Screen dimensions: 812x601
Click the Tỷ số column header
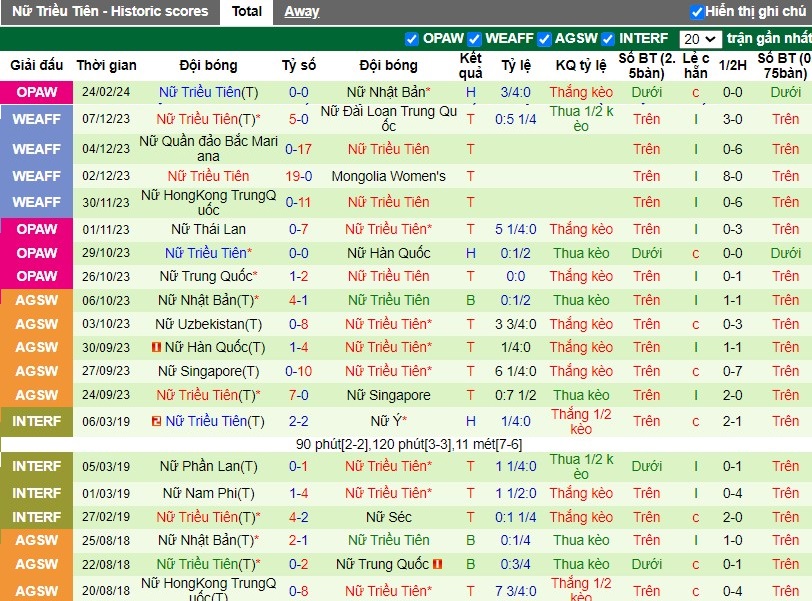click(x=298, y=65)
